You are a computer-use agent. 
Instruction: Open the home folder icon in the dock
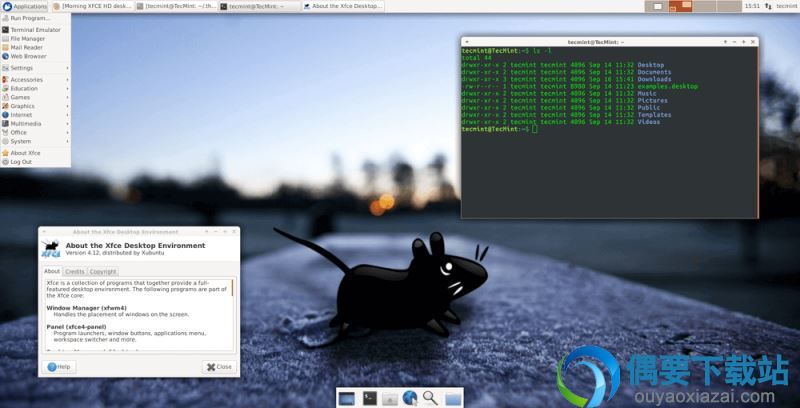pyautogui.click(x=453, y=398)
